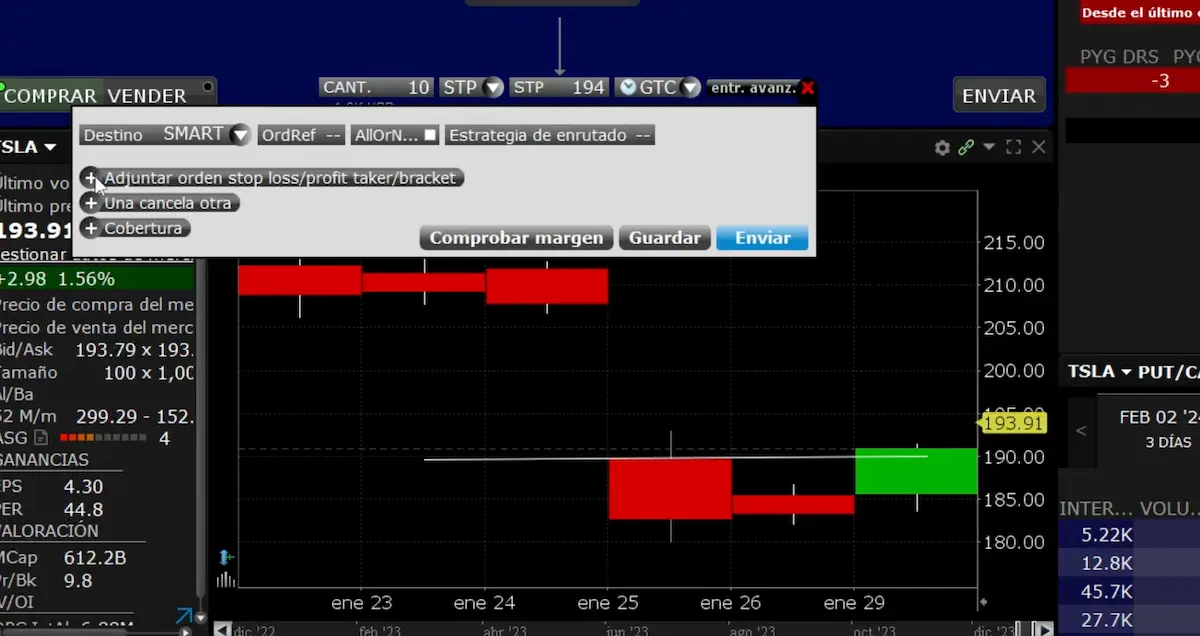Image resolution: width=1200 pixels, height=636 pixels.
Task: Click the clock icon next to GTC
Action: [627, 88]
